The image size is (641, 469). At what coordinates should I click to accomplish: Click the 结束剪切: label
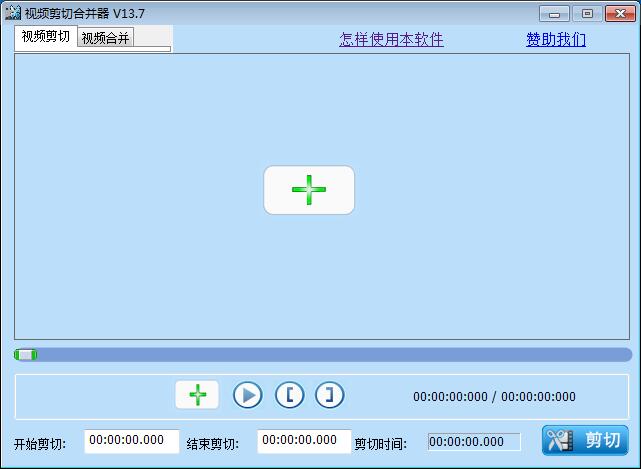pos(213,444)
